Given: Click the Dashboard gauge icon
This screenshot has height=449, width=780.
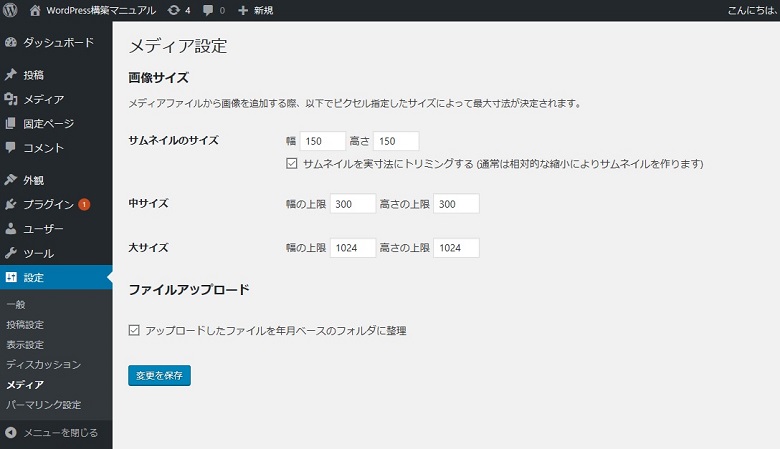Looking at the screenshot, I should [x=11, y=43].
